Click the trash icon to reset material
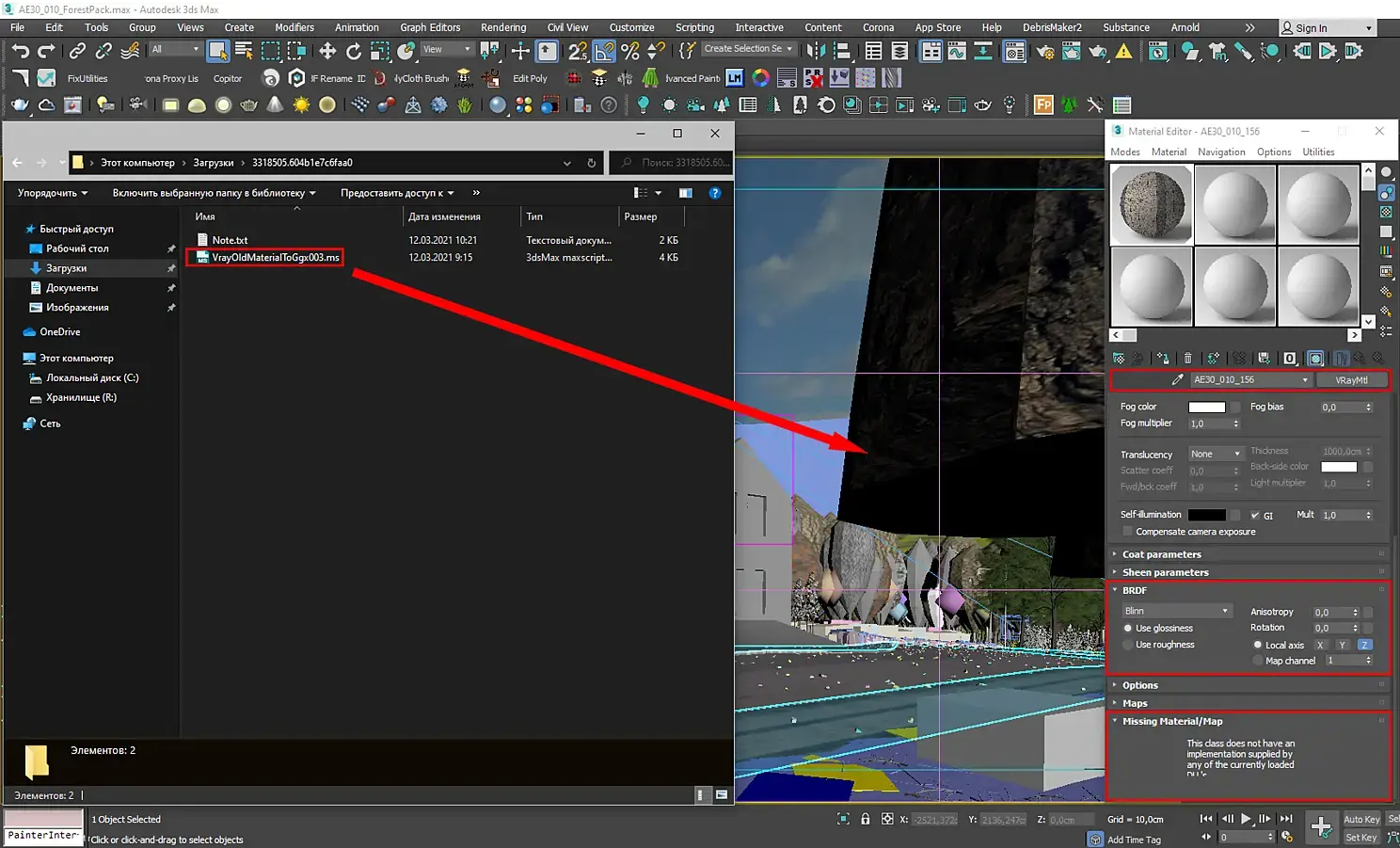 [1187, 359]
